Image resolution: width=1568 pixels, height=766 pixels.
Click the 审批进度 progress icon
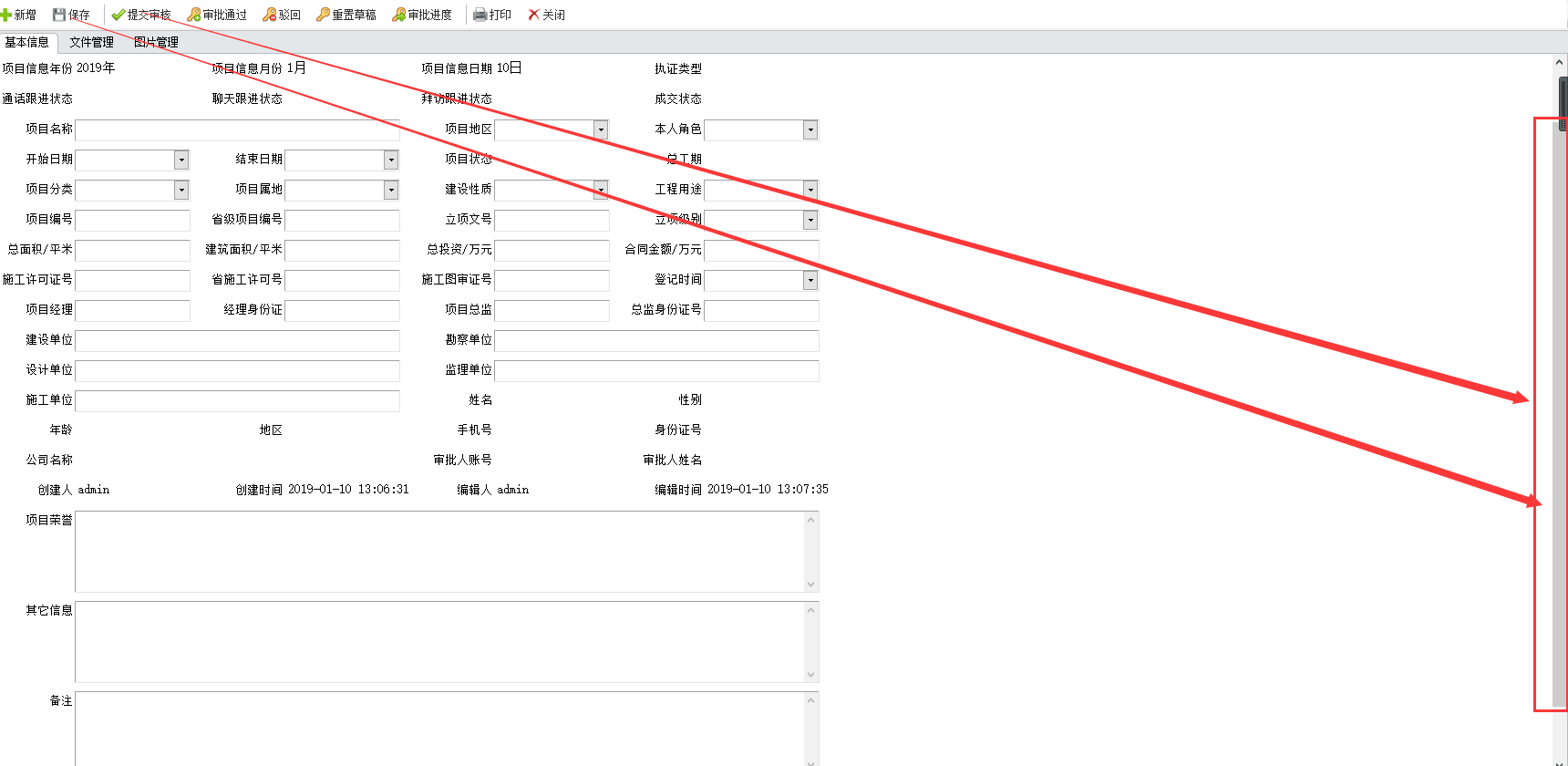point(399,15)
